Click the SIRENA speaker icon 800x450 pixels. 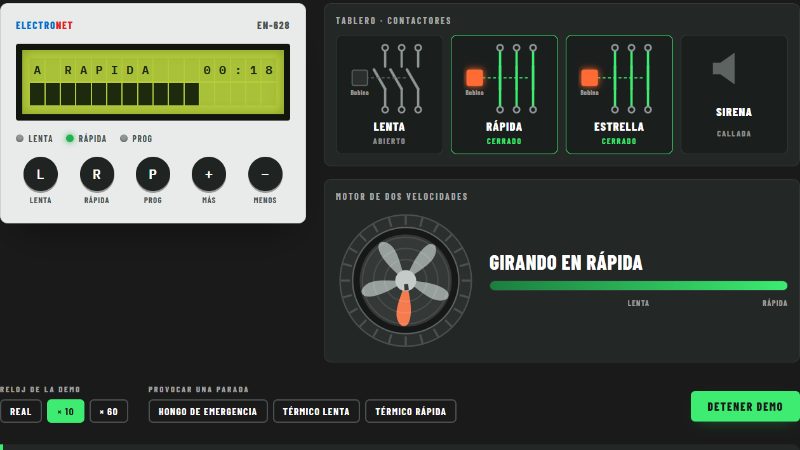(724, 68)
